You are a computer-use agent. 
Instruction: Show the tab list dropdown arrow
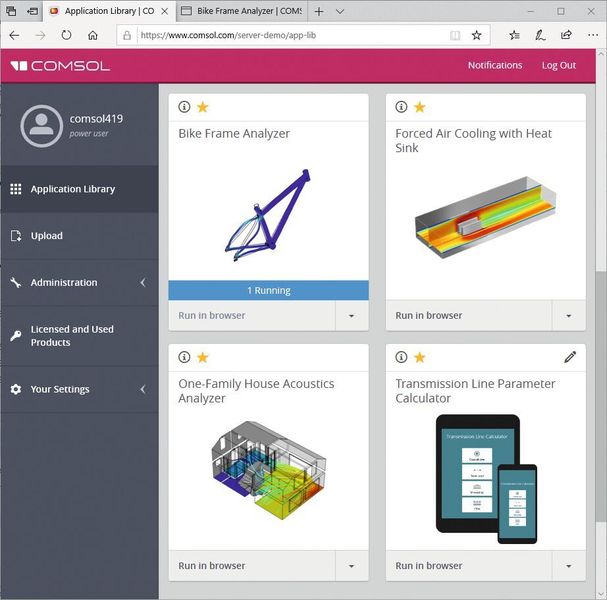pyautogui.click(x=340, y=12)
